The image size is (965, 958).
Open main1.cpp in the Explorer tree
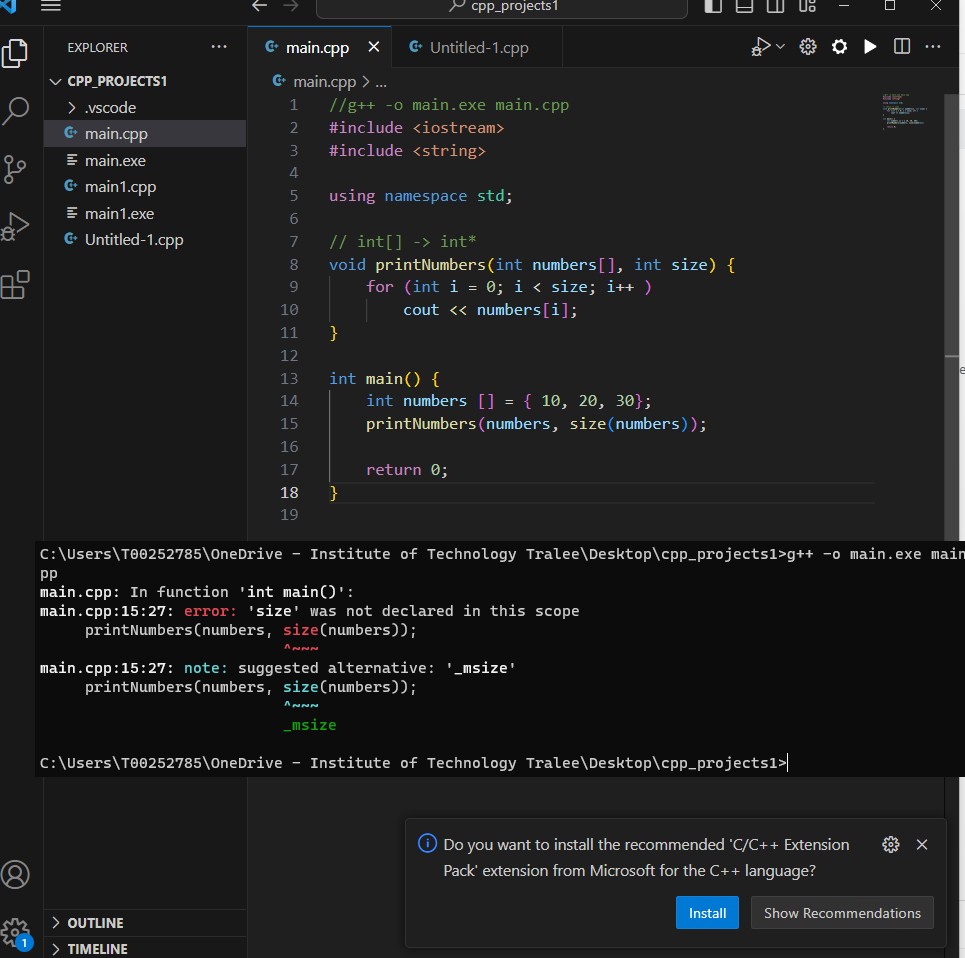(145, 186)
